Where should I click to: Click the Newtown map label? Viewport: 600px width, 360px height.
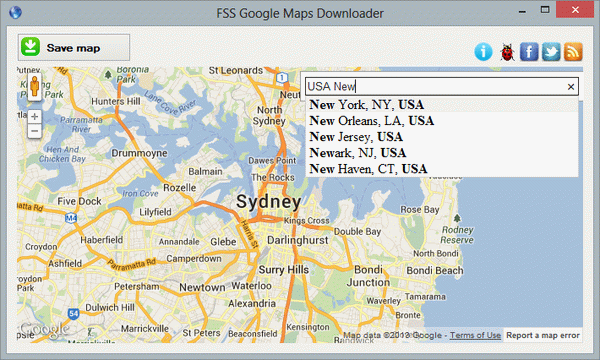click(x=202, y=287)
